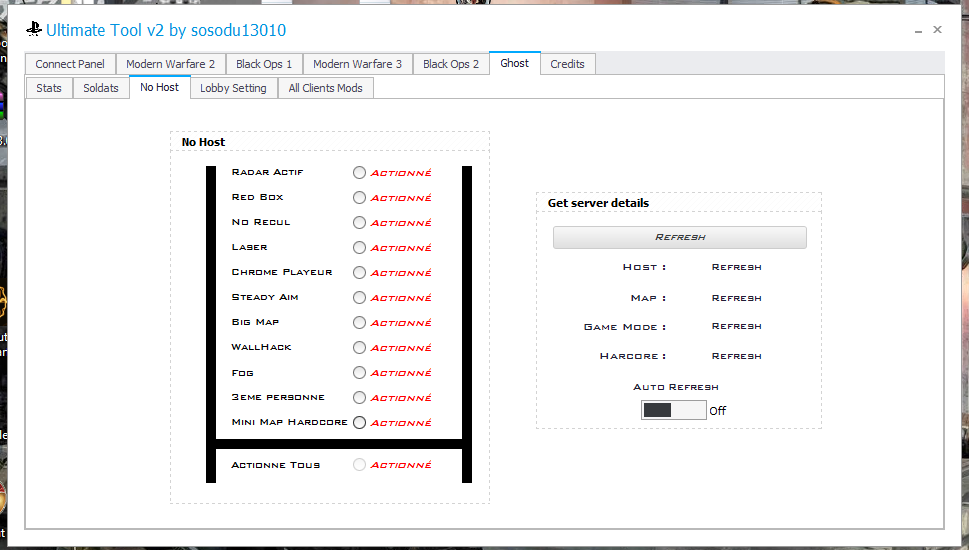Open the Black Ops 1 tab
The height and width of the screenshot is (550, 969).
click(x=264, y=64)
